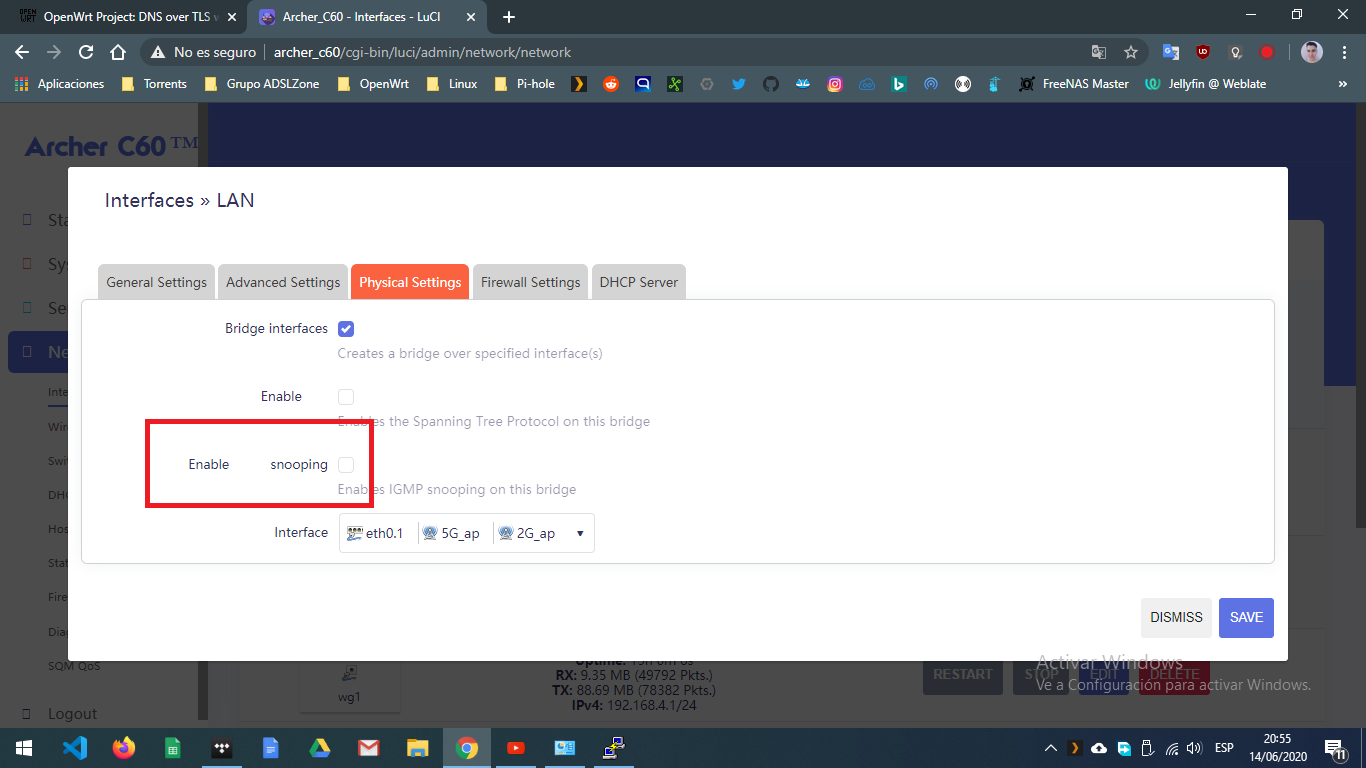Open the Reddit bookmark
Screen dimensions: 1366x768
(x=611, y=84)
